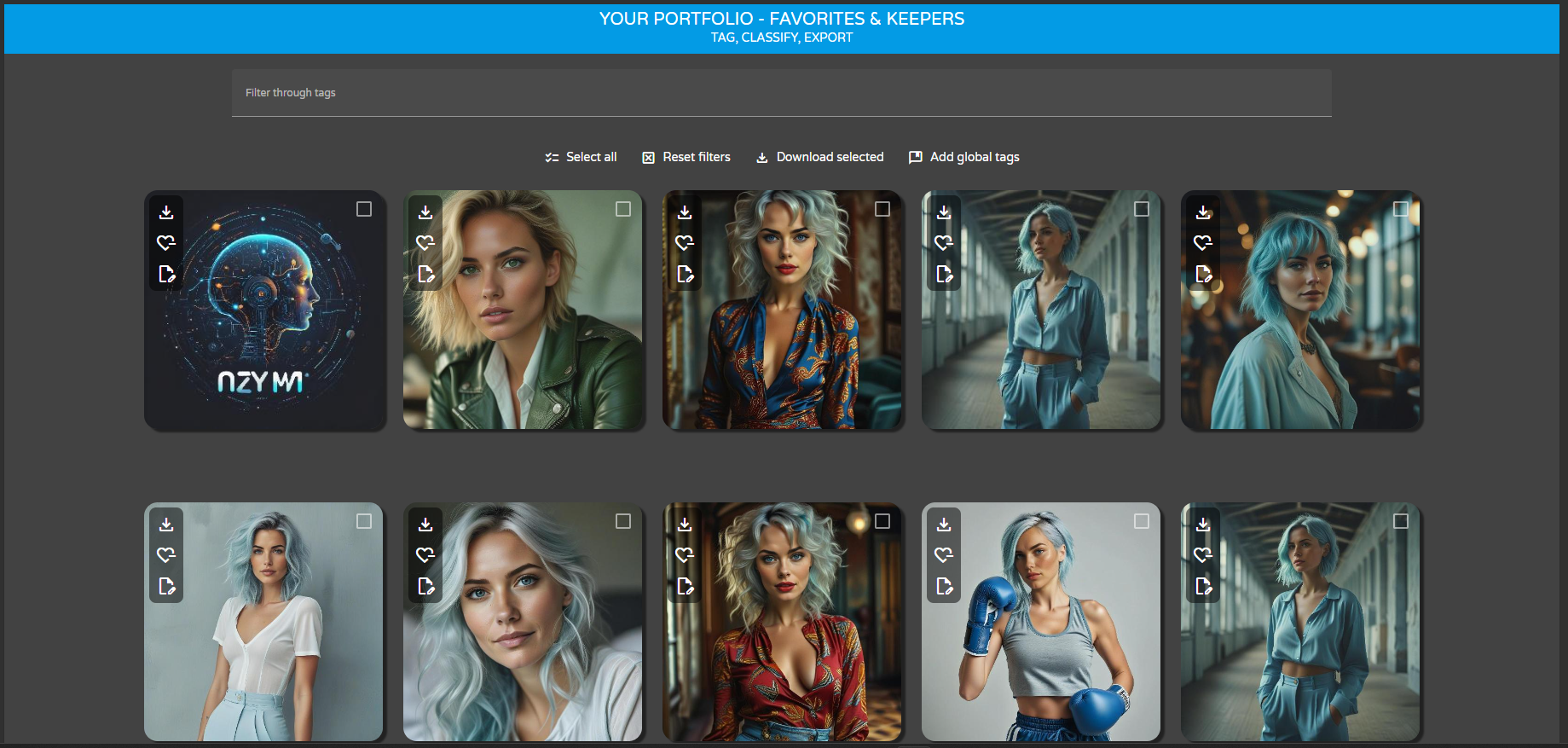
Task: Edit tags on silver-blue hair closeup portrait
Action: tap(425, 586)
